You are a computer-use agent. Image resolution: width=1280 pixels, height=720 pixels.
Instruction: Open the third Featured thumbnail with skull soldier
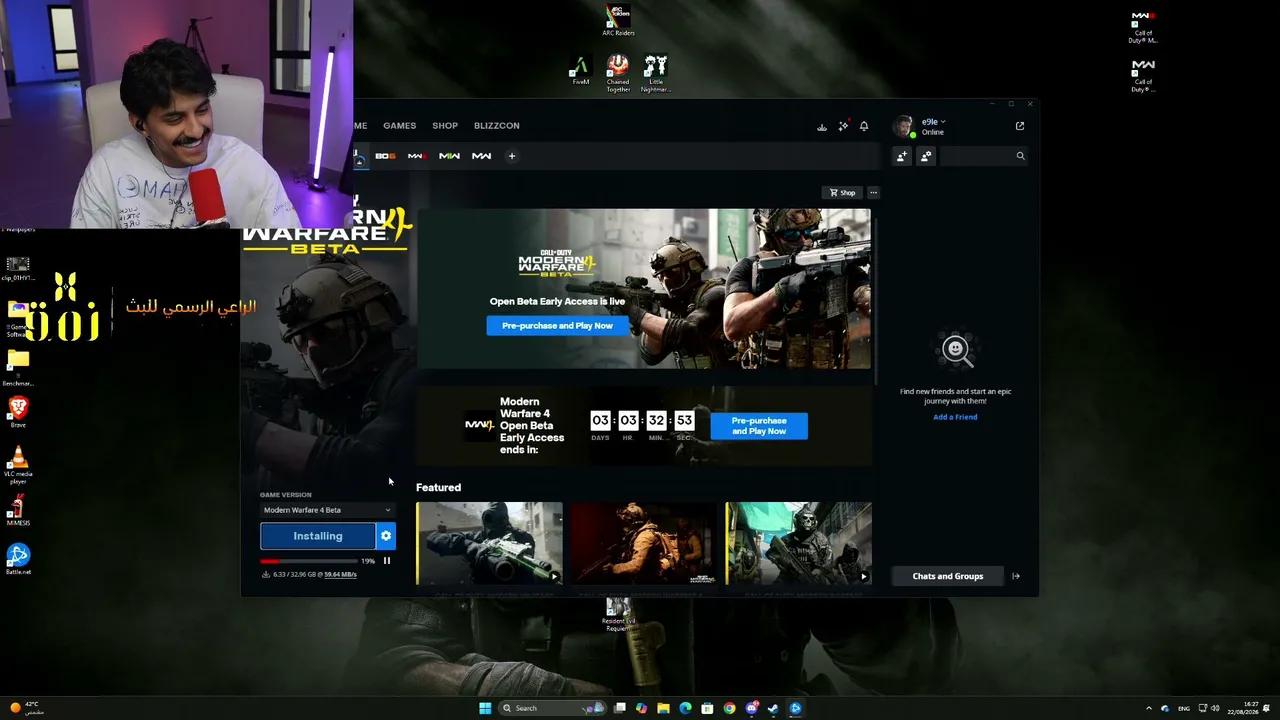[798, 543]
